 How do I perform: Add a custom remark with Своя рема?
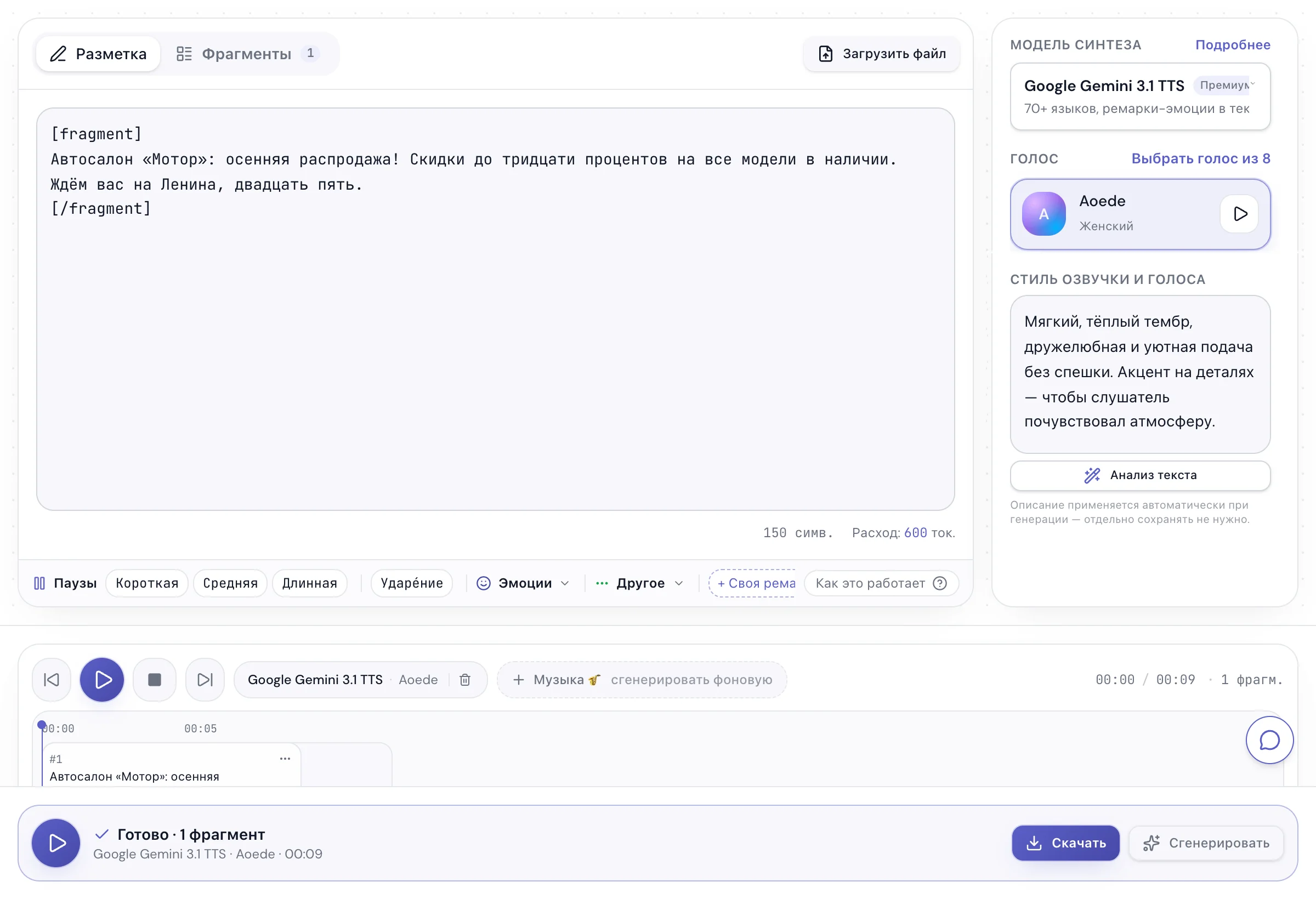[x=752, y=583]
